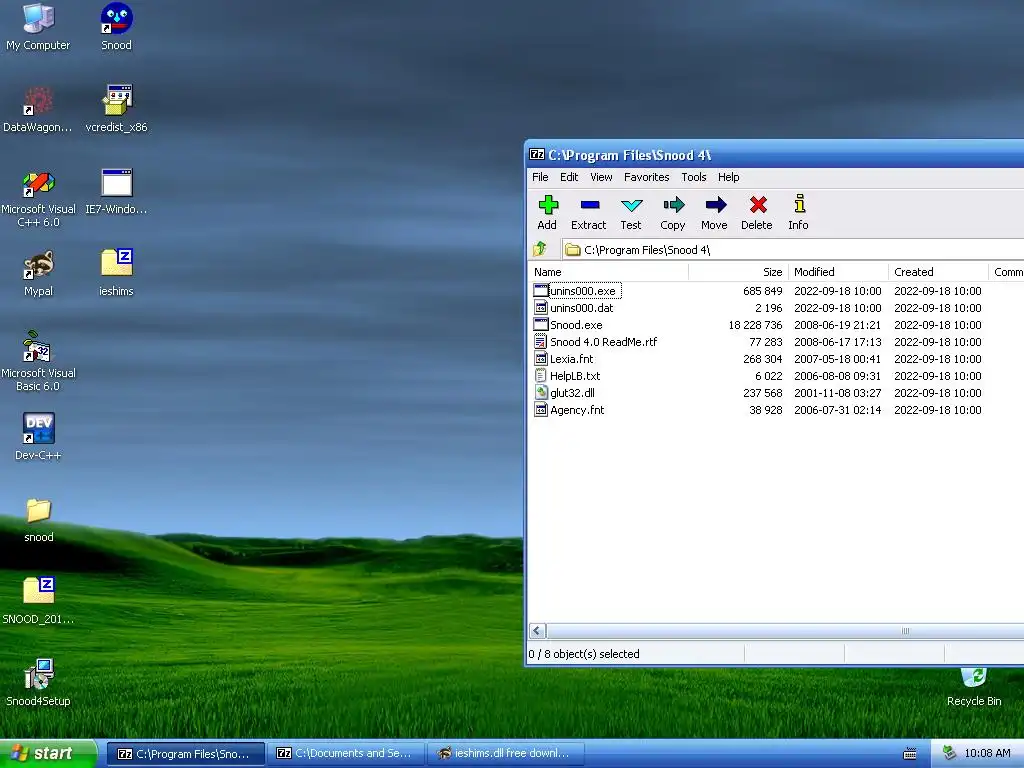Click modified date 2001-11-08 03:27
1024x768 pixels.
point(838,392)
